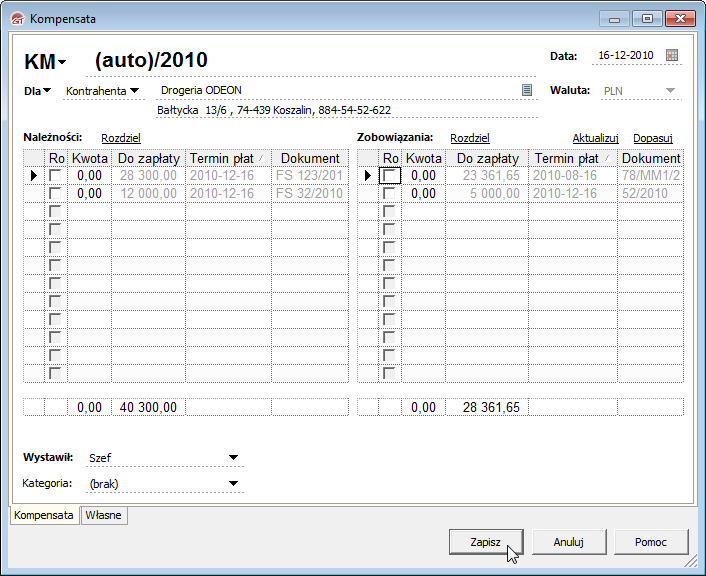Click the Zapisz button

(x=485, y=541)
